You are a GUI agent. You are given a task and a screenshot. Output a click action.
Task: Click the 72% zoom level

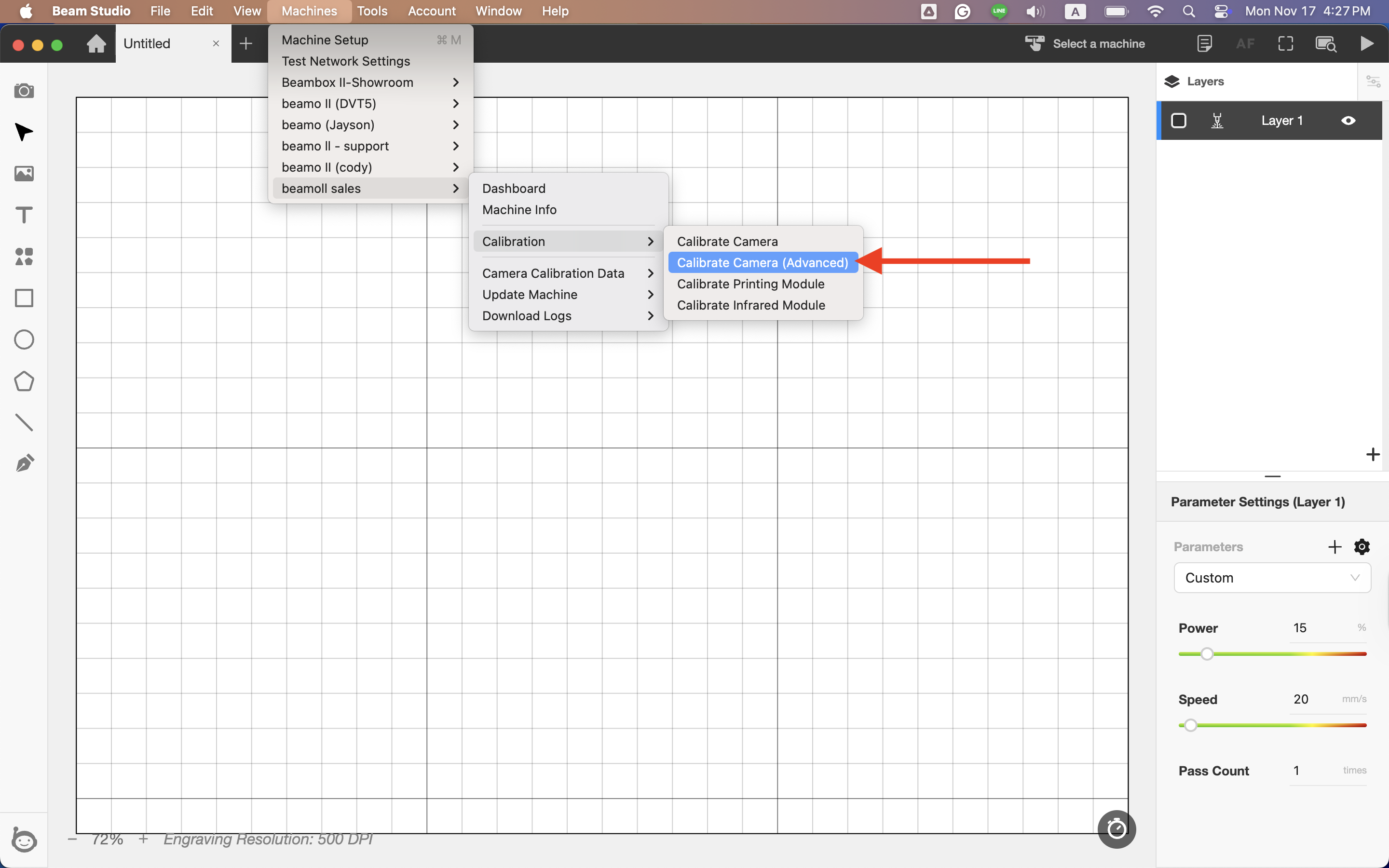[x=108, y=839]
